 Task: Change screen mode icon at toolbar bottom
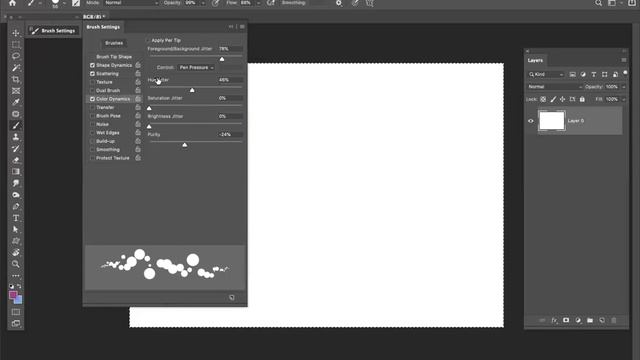click(x=16, y=324)
